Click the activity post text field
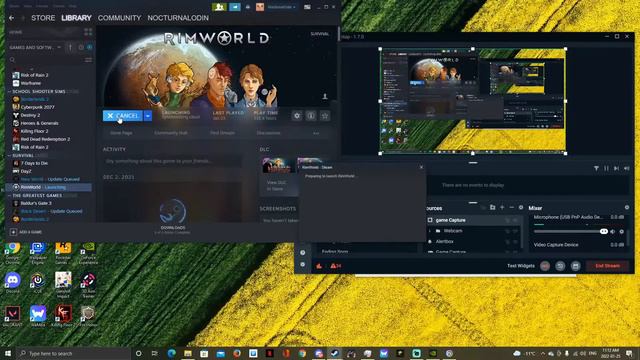This screenshot has width=640, height=360. pyautogui.click(x=171, y=161)
